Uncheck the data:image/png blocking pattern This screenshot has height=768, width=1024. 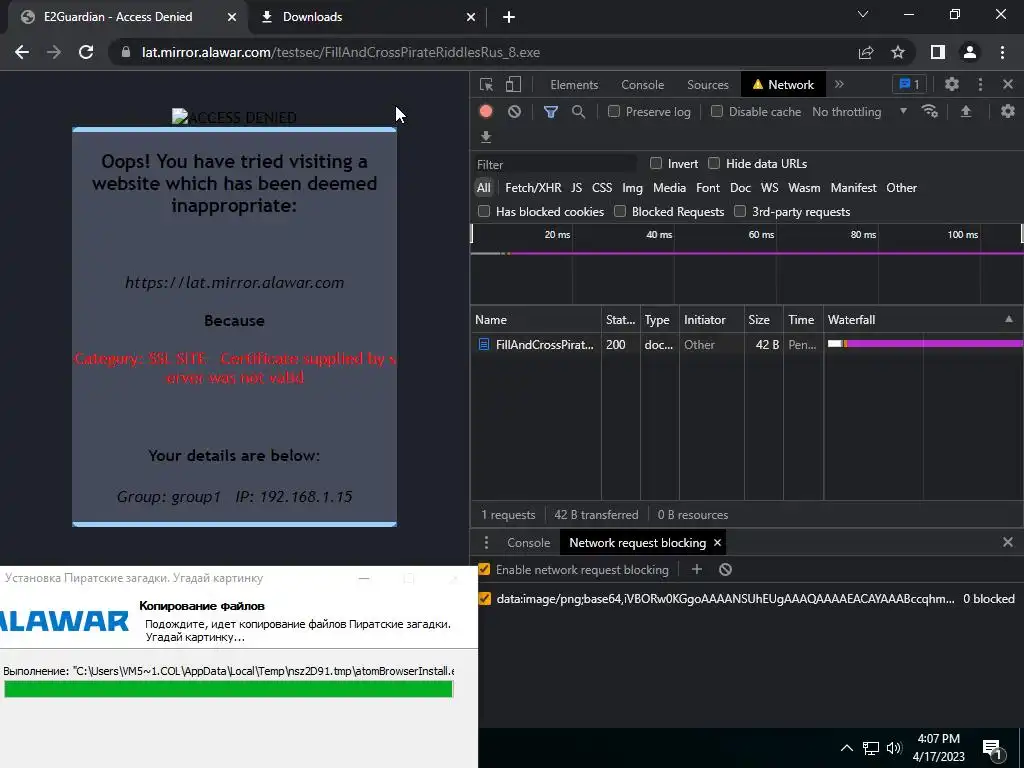(484, 598)
